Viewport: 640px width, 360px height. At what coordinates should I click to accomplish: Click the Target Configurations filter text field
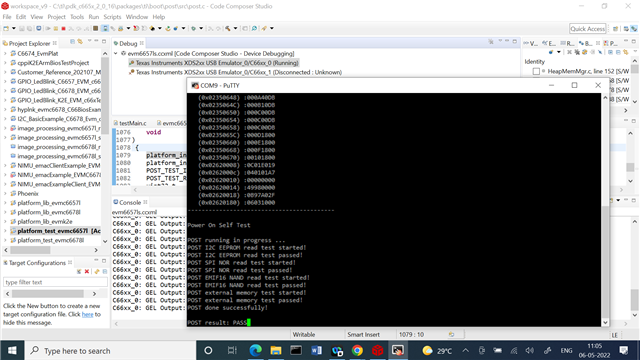click(x=55, y=282)
